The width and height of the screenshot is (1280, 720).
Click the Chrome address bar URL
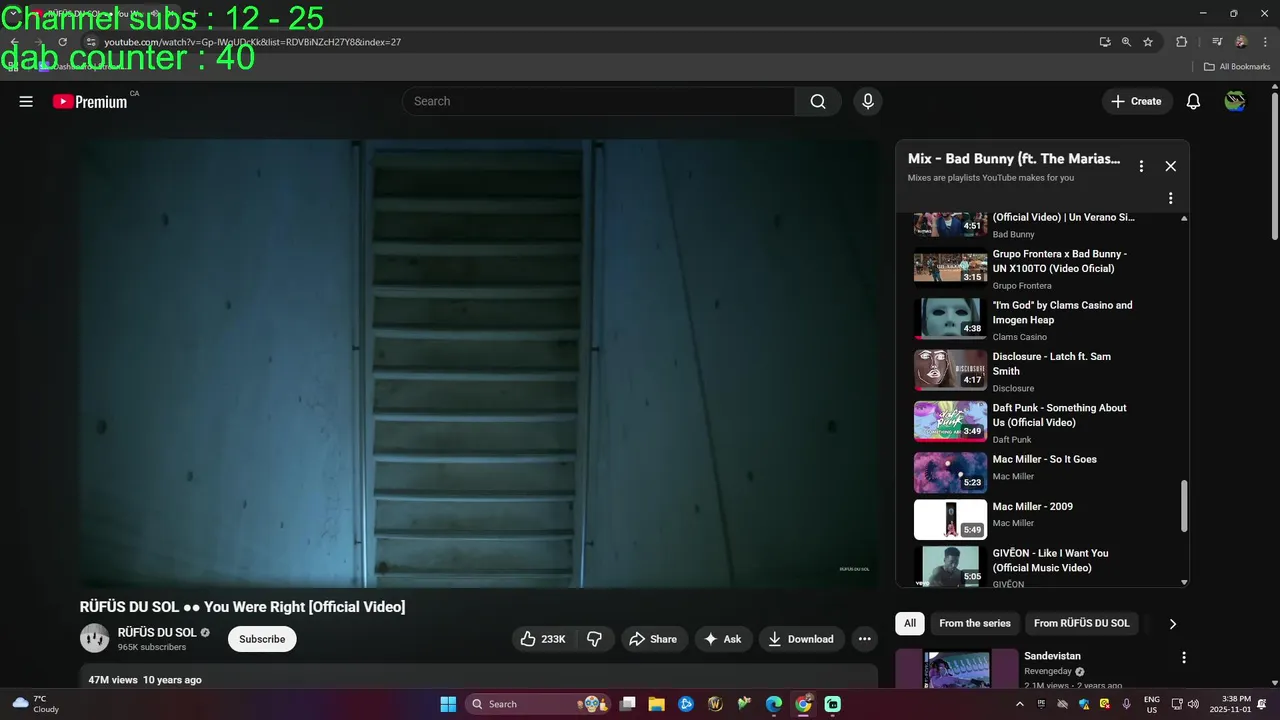point(252,42)
